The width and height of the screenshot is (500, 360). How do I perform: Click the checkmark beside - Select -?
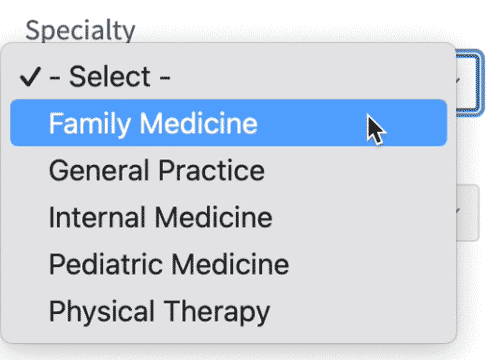[30, 76]
